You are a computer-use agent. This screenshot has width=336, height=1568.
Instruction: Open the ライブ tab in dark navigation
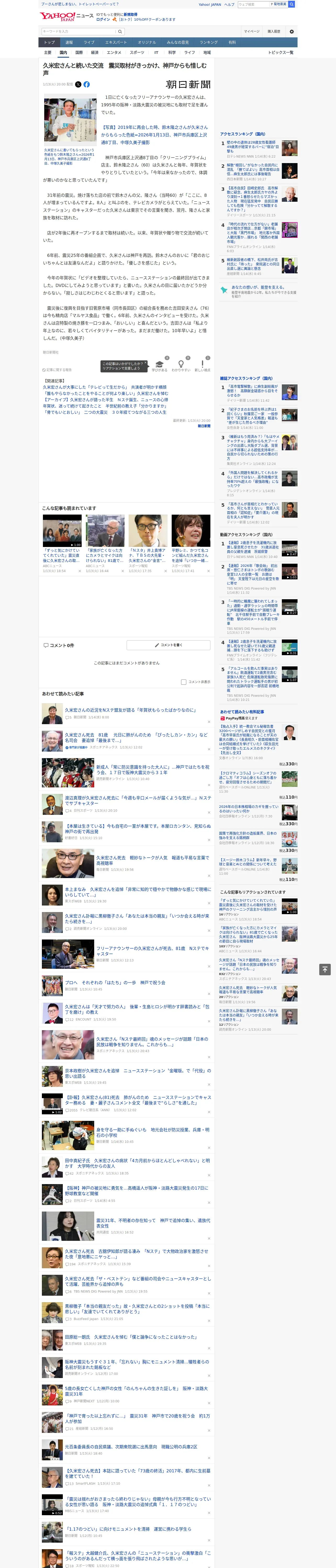89,43
